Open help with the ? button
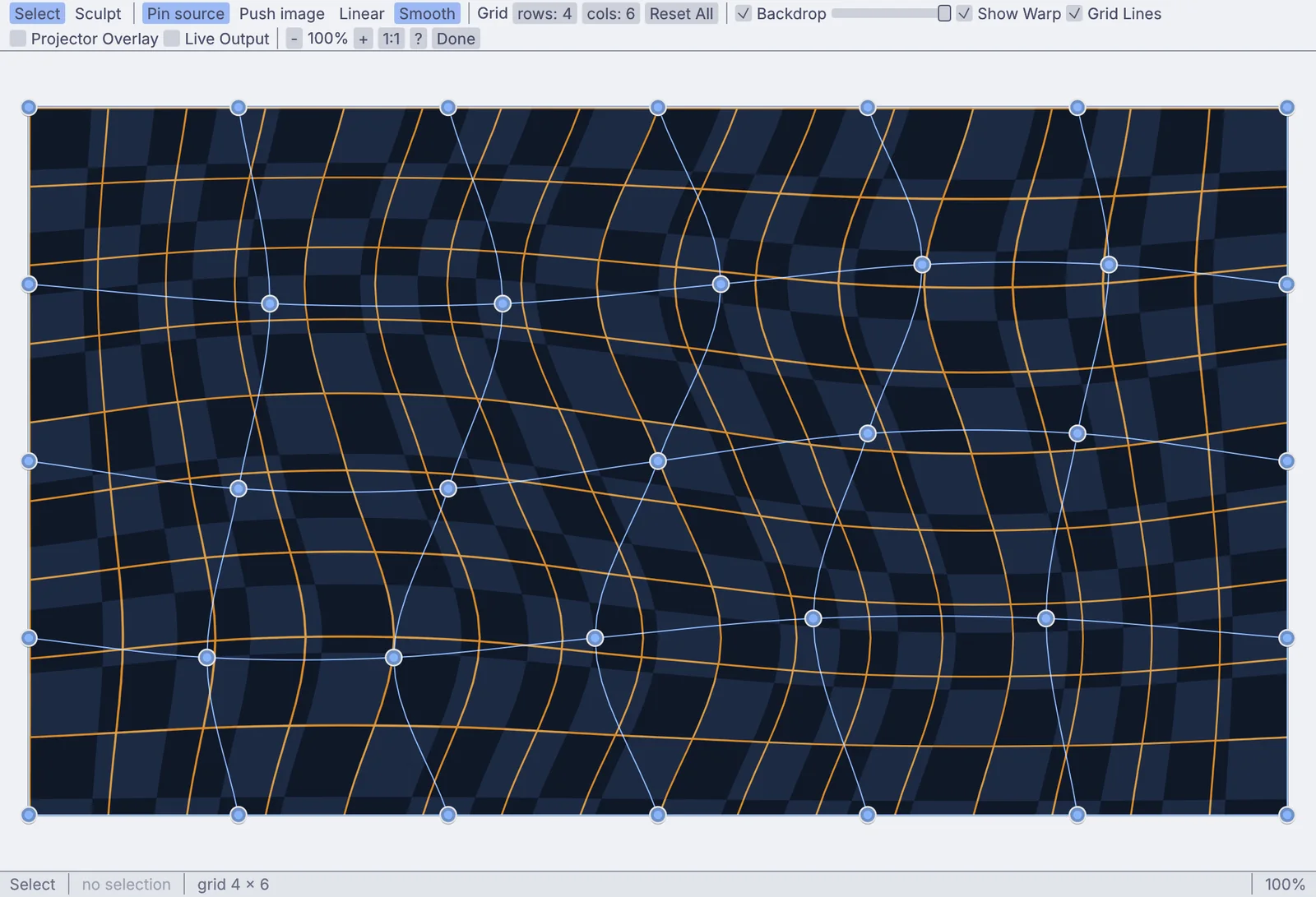The image size is (1316, 897). 419,39
